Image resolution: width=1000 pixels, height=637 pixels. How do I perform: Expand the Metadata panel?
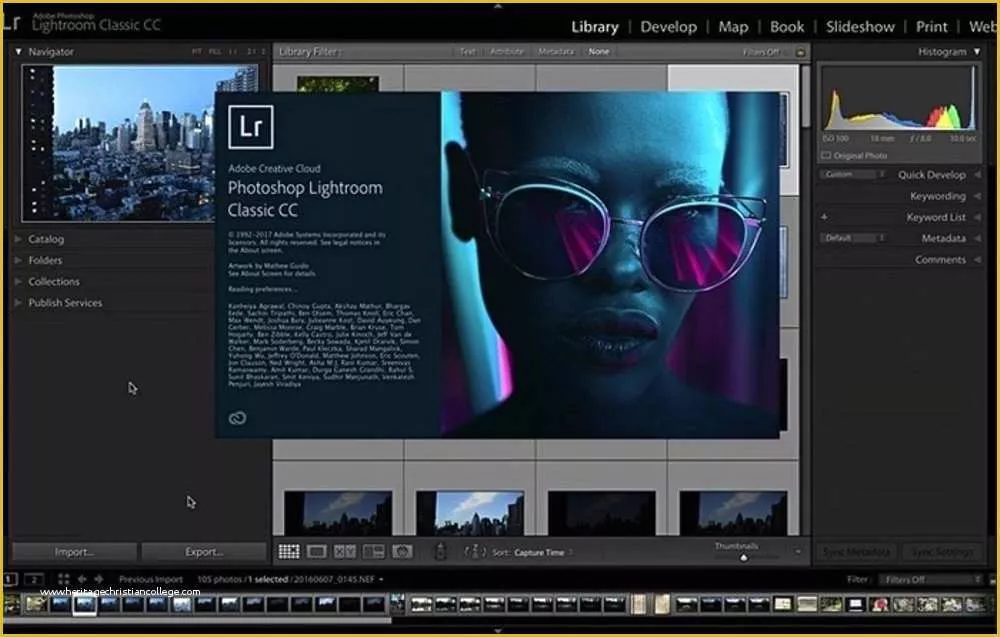[977, 238]
